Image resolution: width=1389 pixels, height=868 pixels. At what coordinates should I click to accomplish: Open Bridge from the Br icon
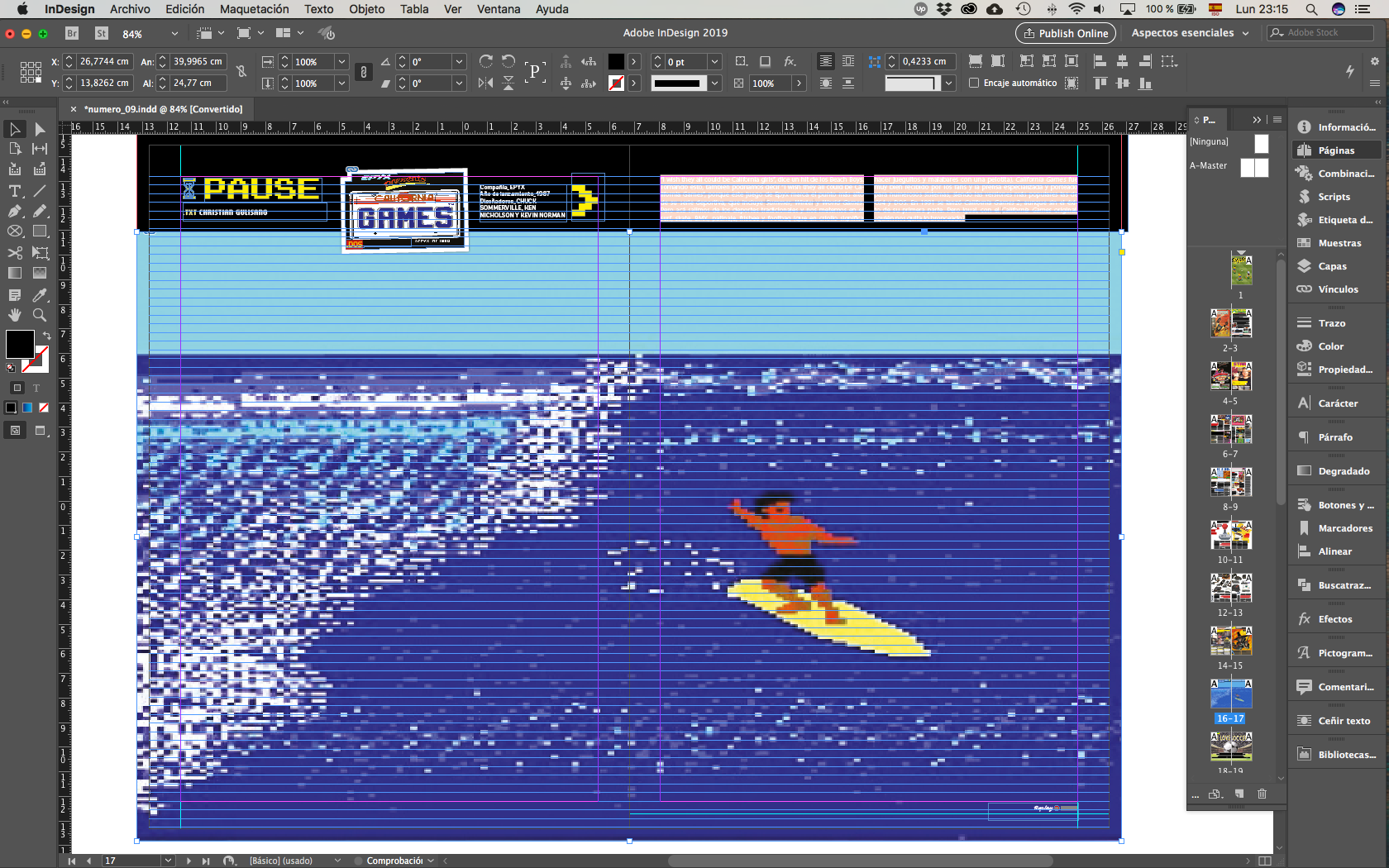point(72,33)
